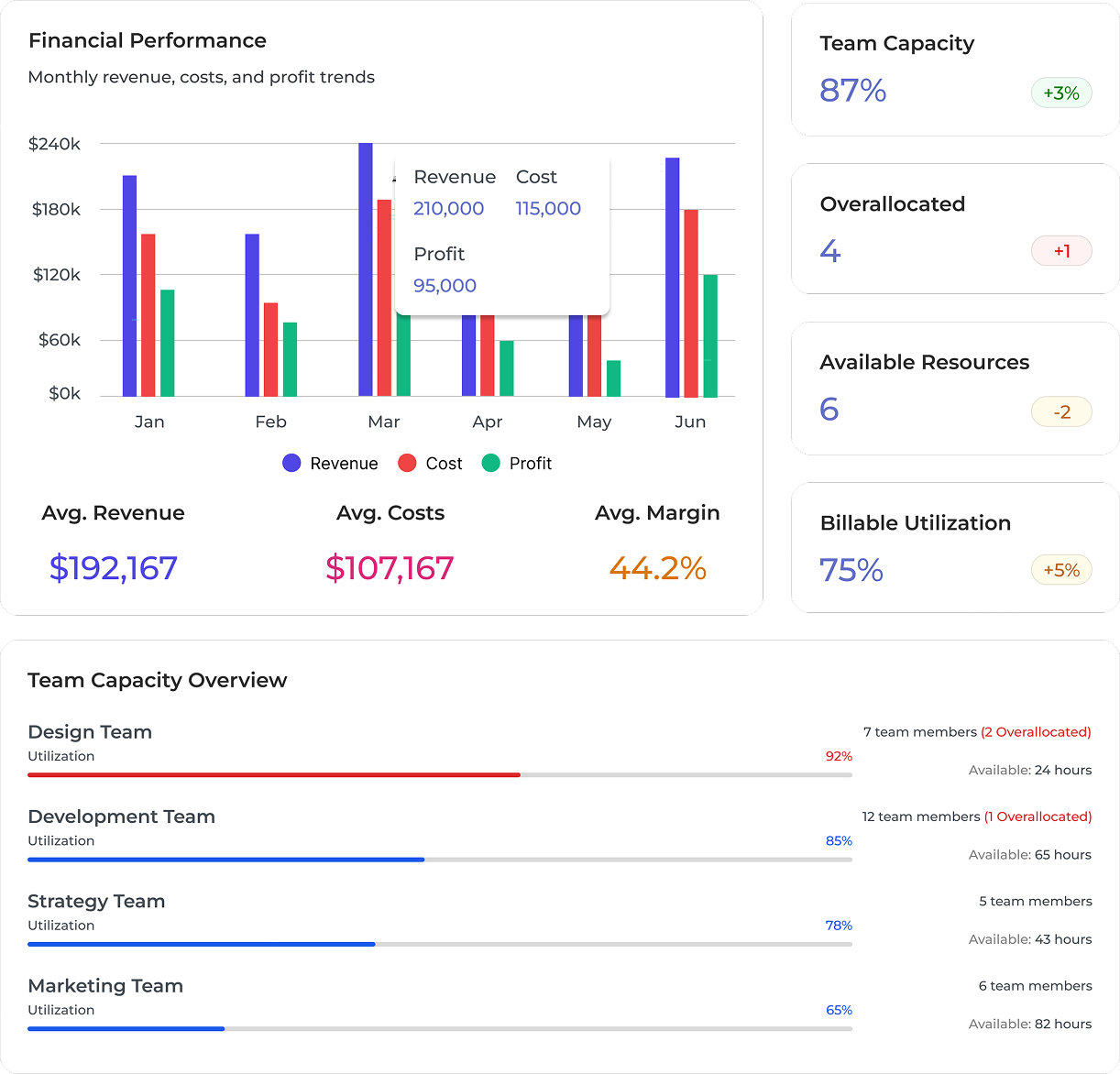
Task: Toggle the Profit legend dot
Action: (490, 464)
